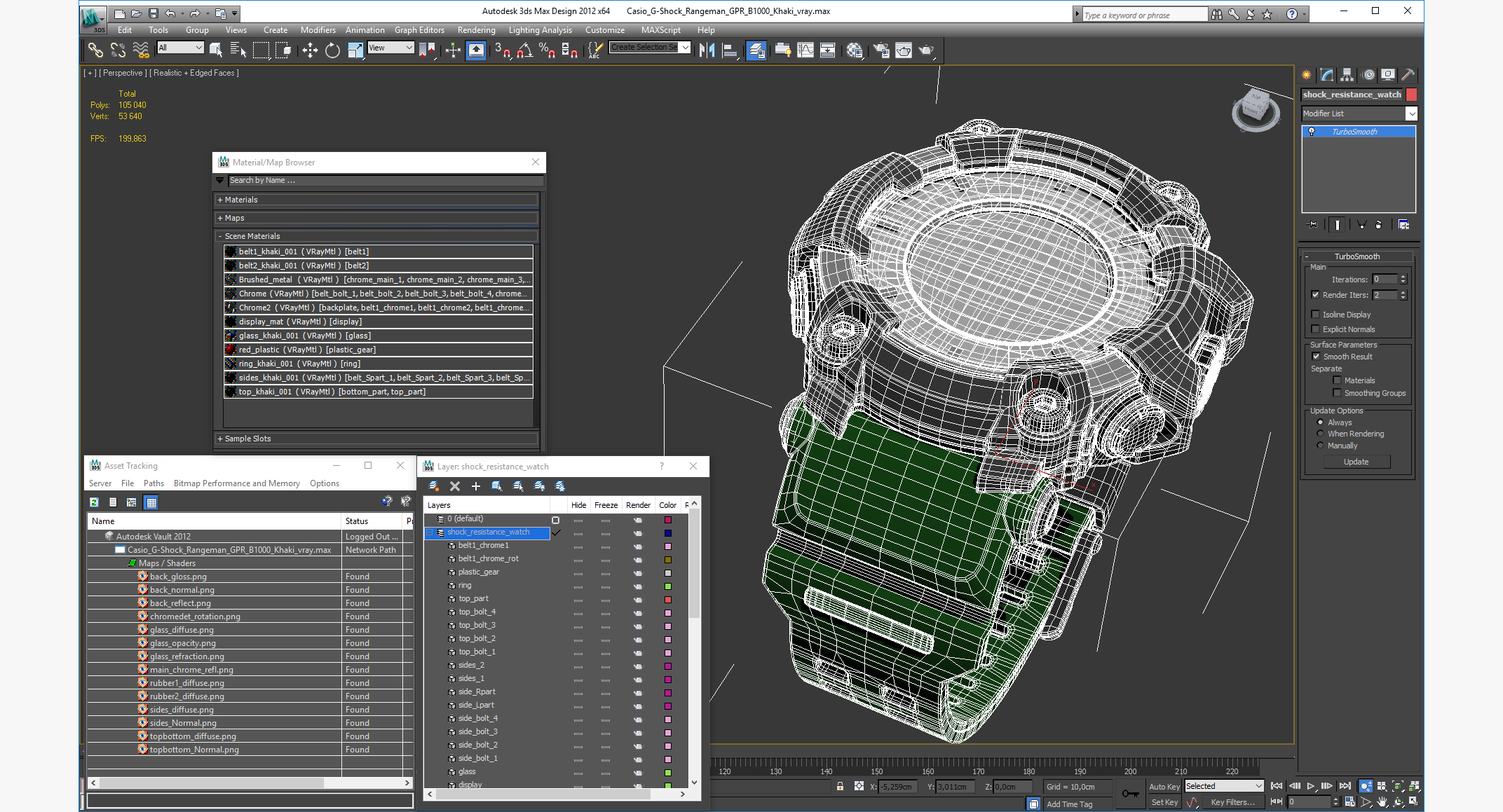Click the Align tool icon

coord(730,50)
